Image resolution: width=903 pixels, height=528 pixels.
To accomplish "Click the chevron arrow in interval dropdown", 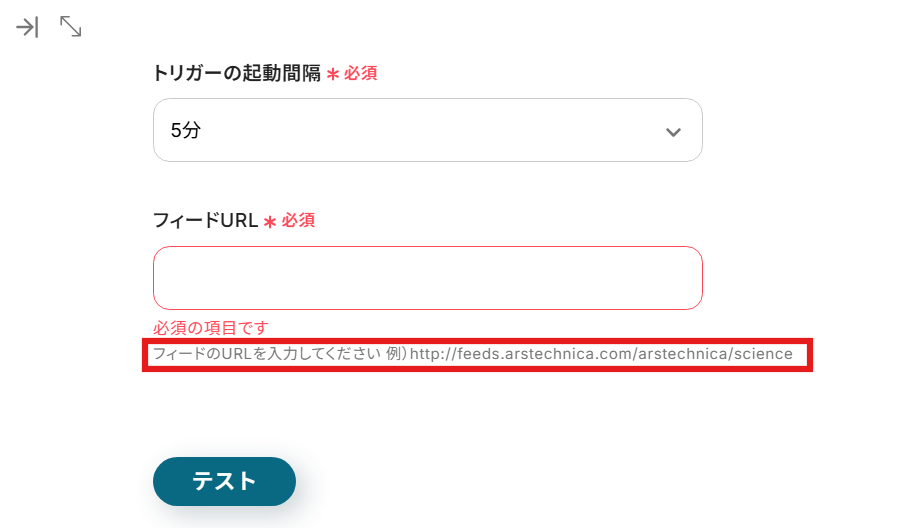I will point(673,132).
